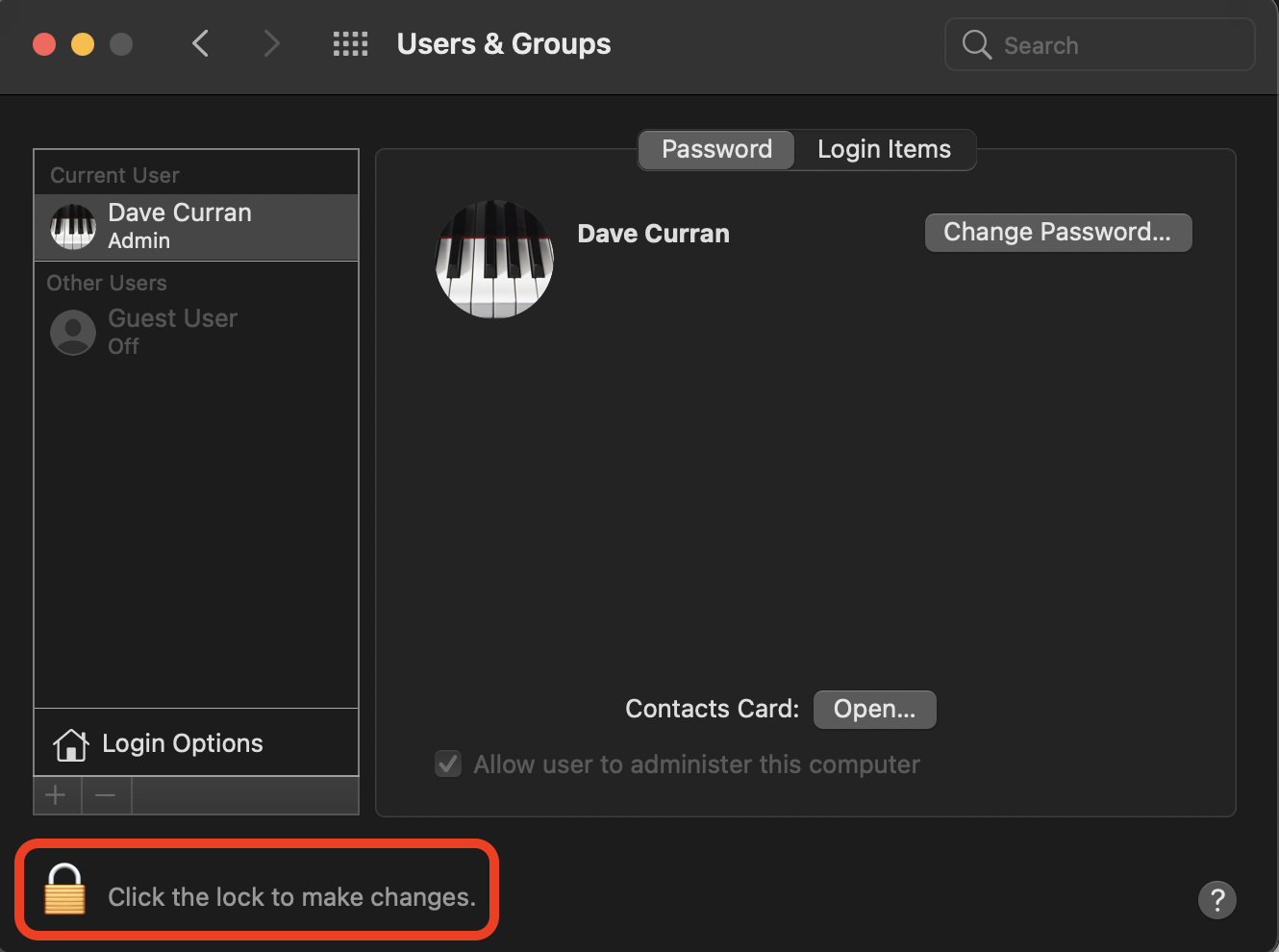Click the minus button to remove user
Image resolution: width=1279 pixels, height=952 pixels.
pos(106,795)
